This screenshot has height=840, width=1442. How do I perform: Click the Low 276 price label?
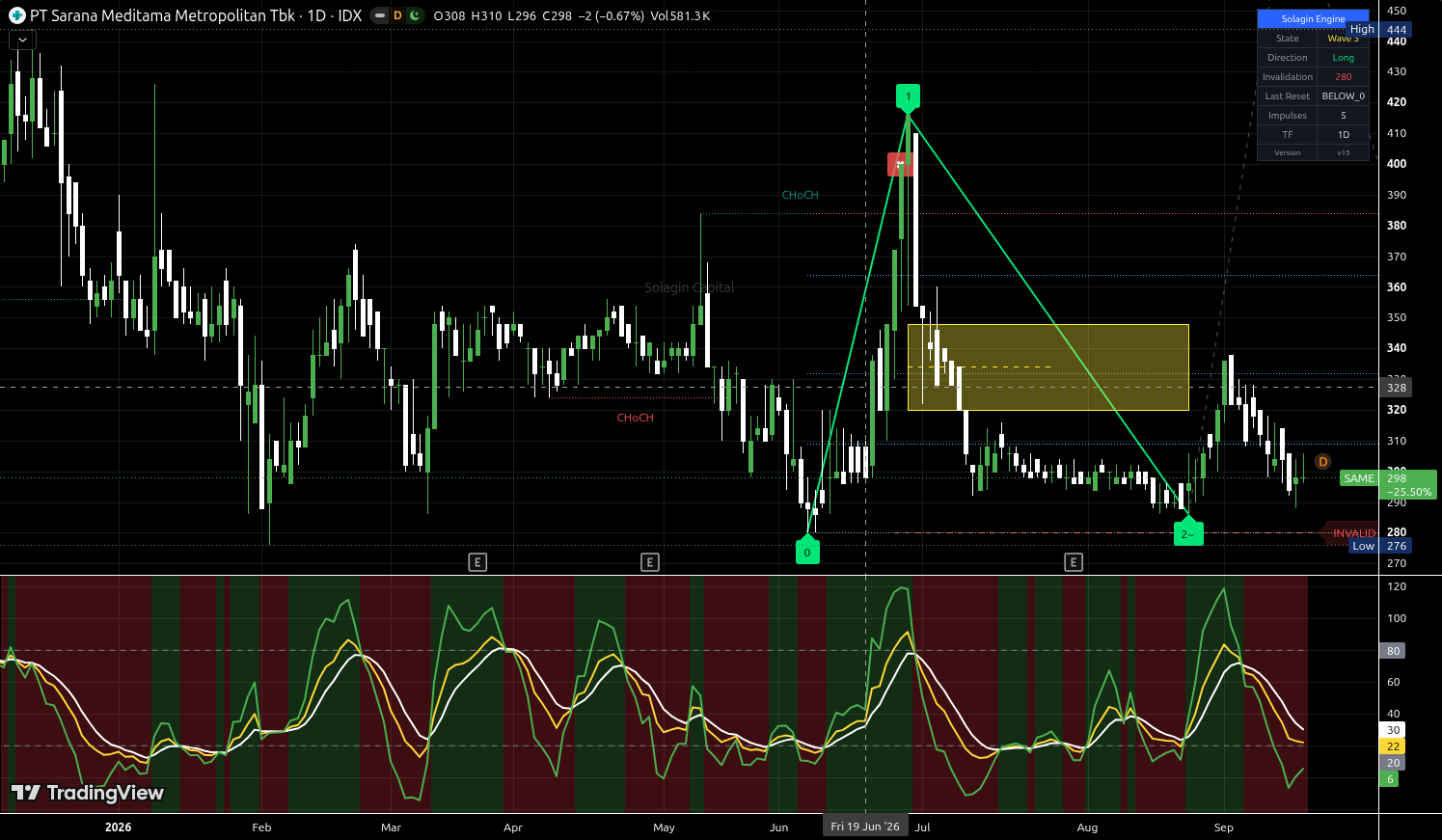1380,546
